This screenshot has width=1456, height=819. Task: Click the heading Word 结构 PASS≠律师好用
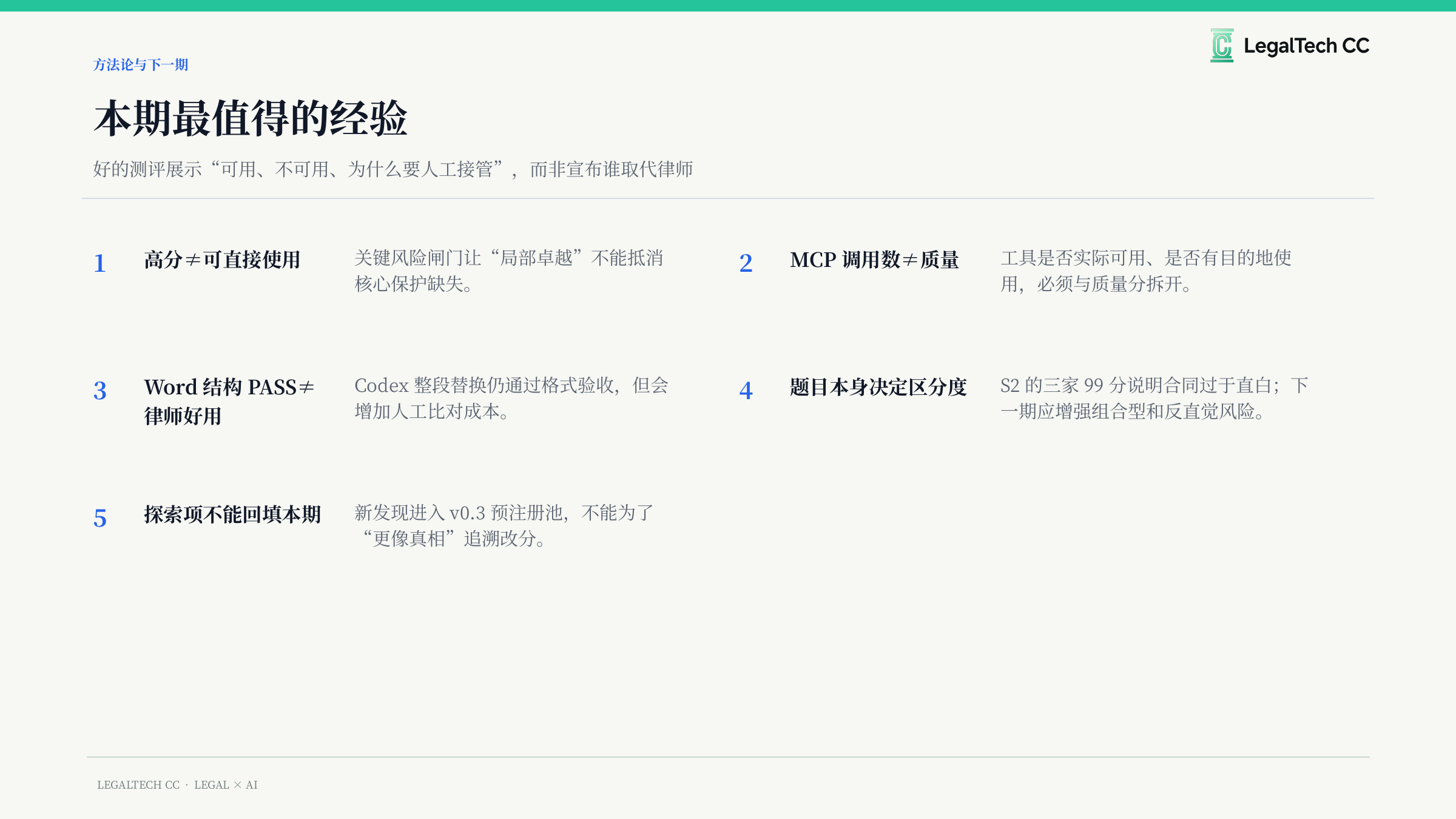pyautogui.click(x=229, y=402)
